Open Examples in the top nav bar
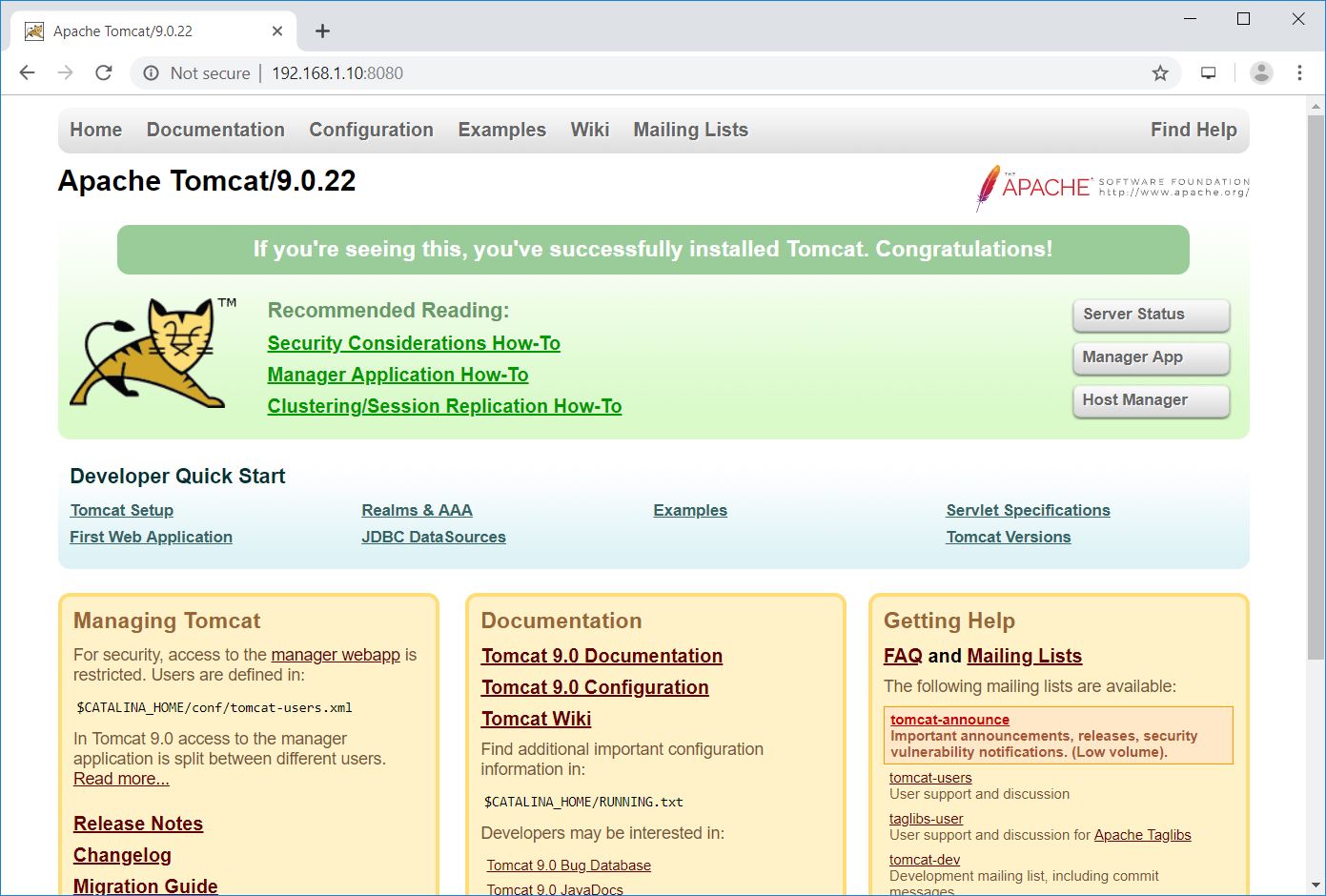Image resolution: width=1326 pixels, height=896 pixels. (x=501, y=130)
